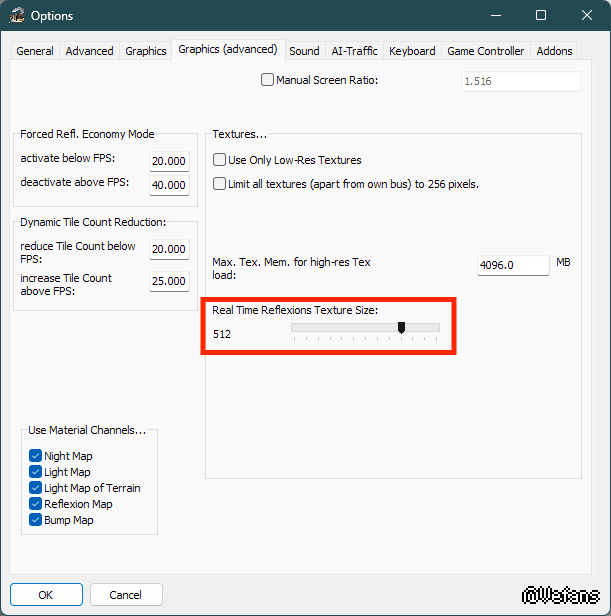
Task: Click the Options window app icon
Action: (x=17, y=16)
